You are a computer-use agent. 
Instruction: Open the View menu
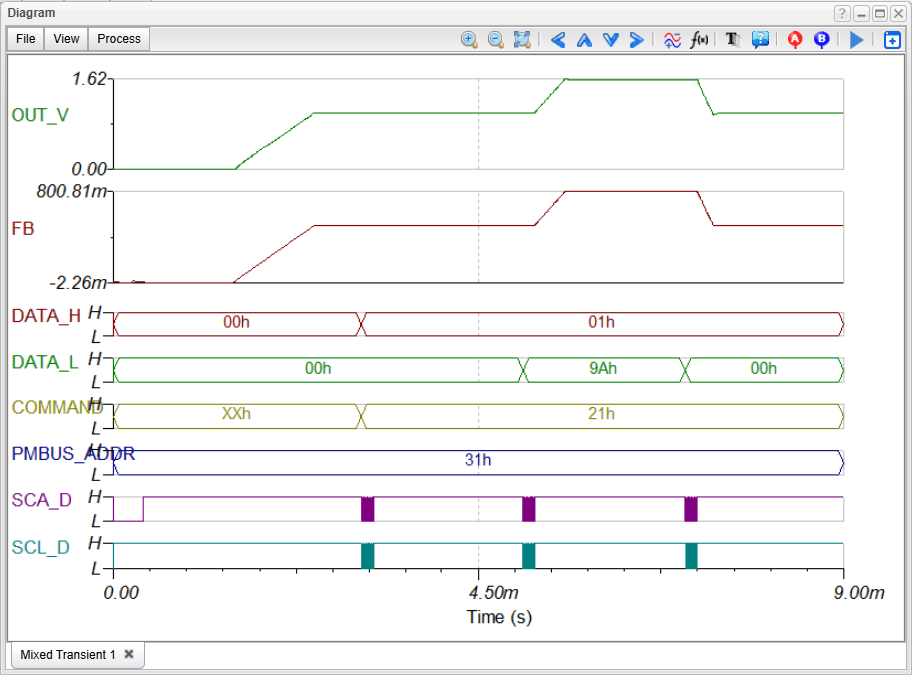pyautogui.click(x=66, y=39)
